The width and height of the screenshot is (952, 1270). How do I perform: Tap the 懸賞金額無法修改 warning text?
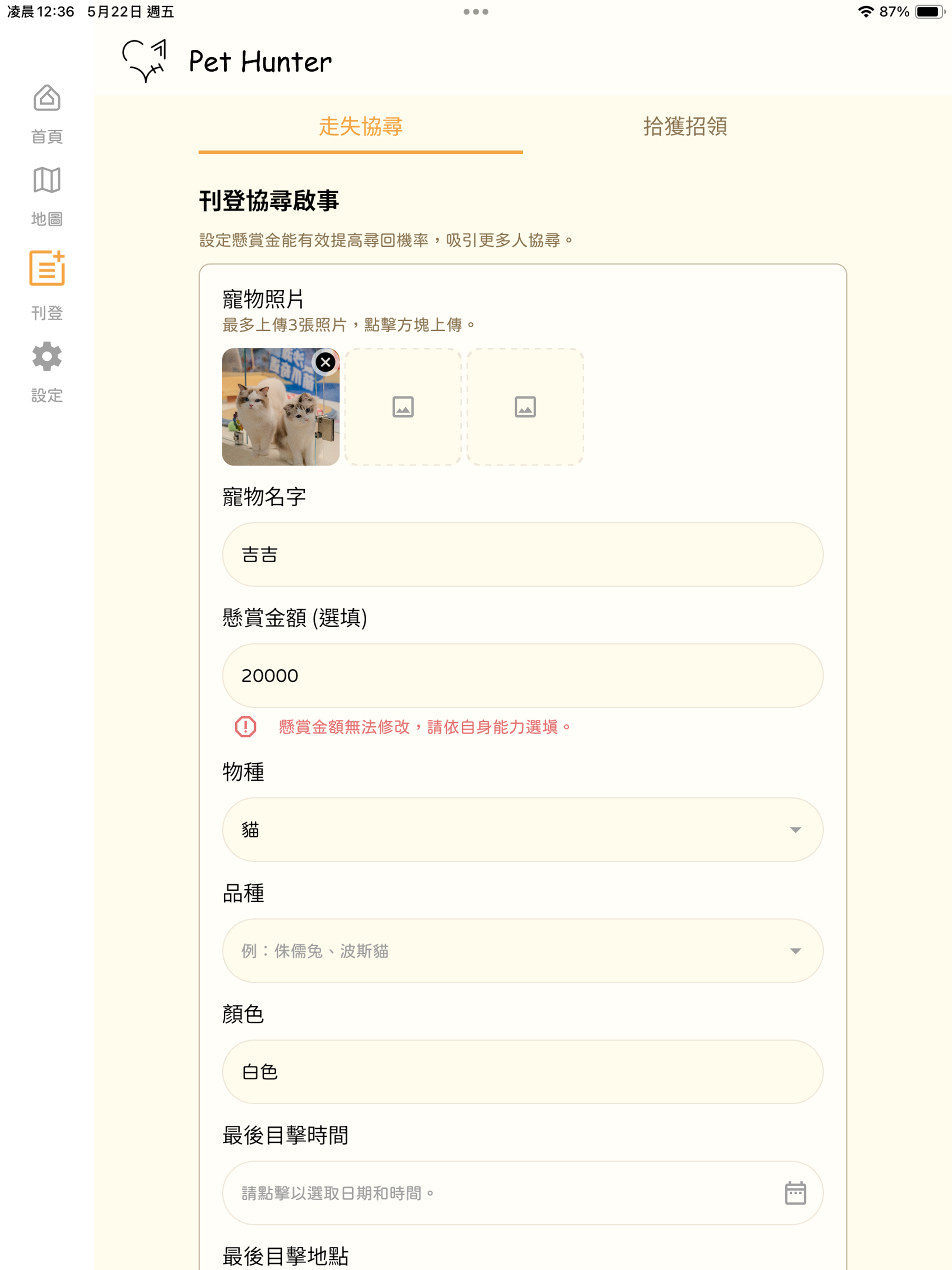[425, 727]
